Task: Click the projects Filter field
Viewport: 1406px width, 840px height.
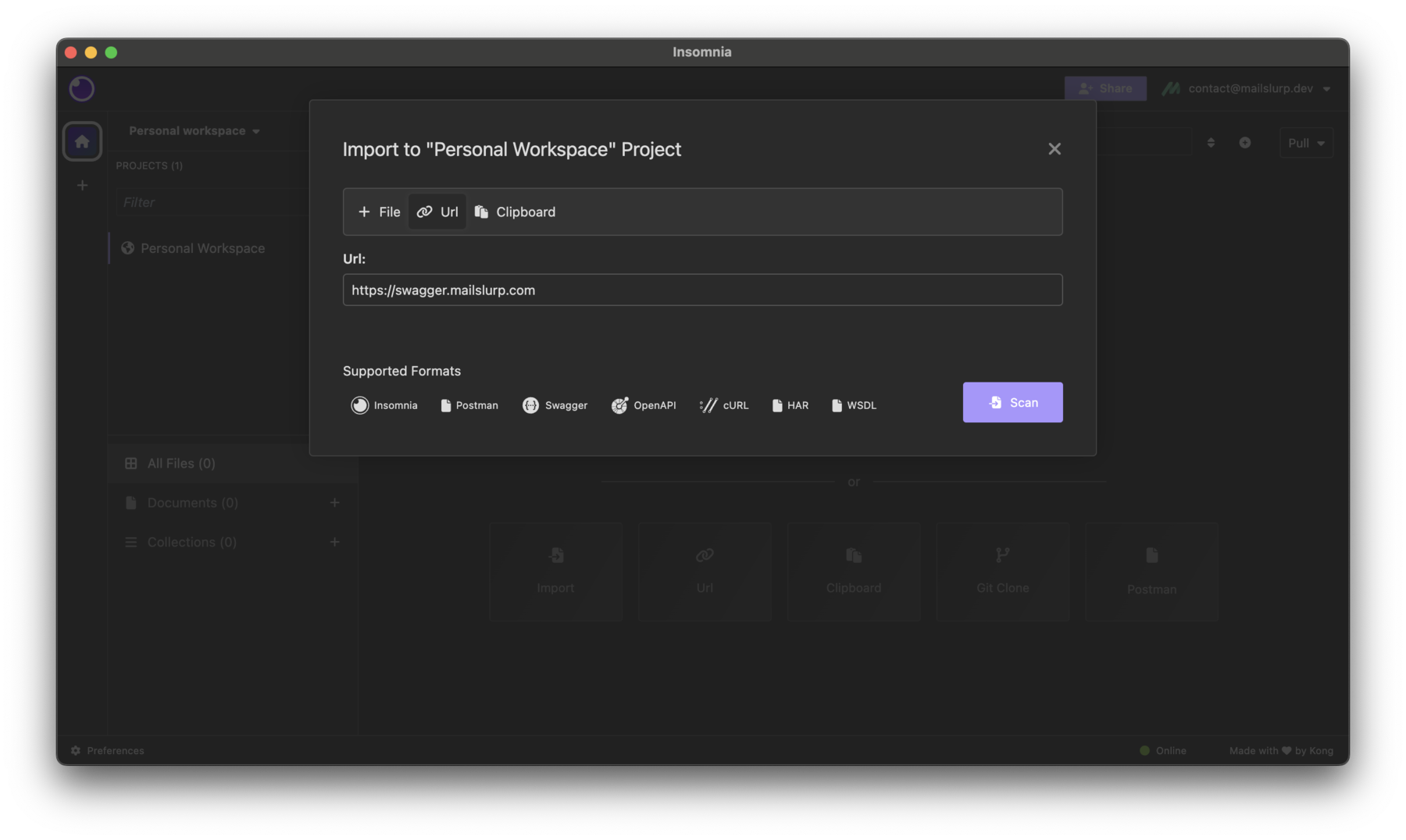Action: pyautogui.click(x=212, y=202)
